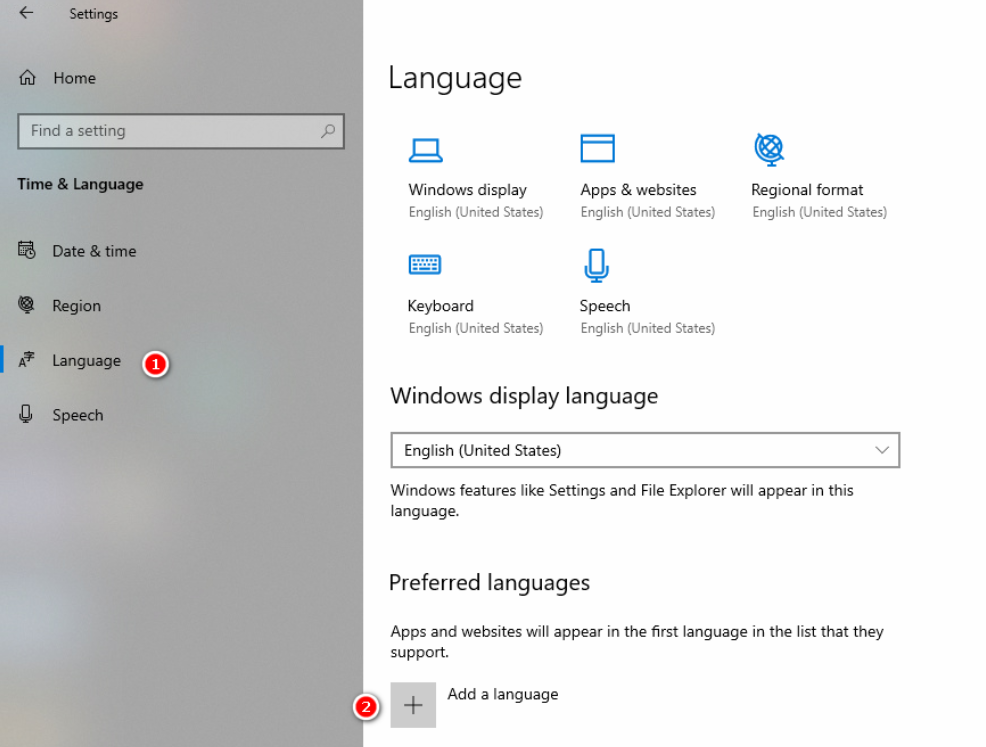Click the Find a setting search box
The image size is (986, 747).
[x=181, y=131]
